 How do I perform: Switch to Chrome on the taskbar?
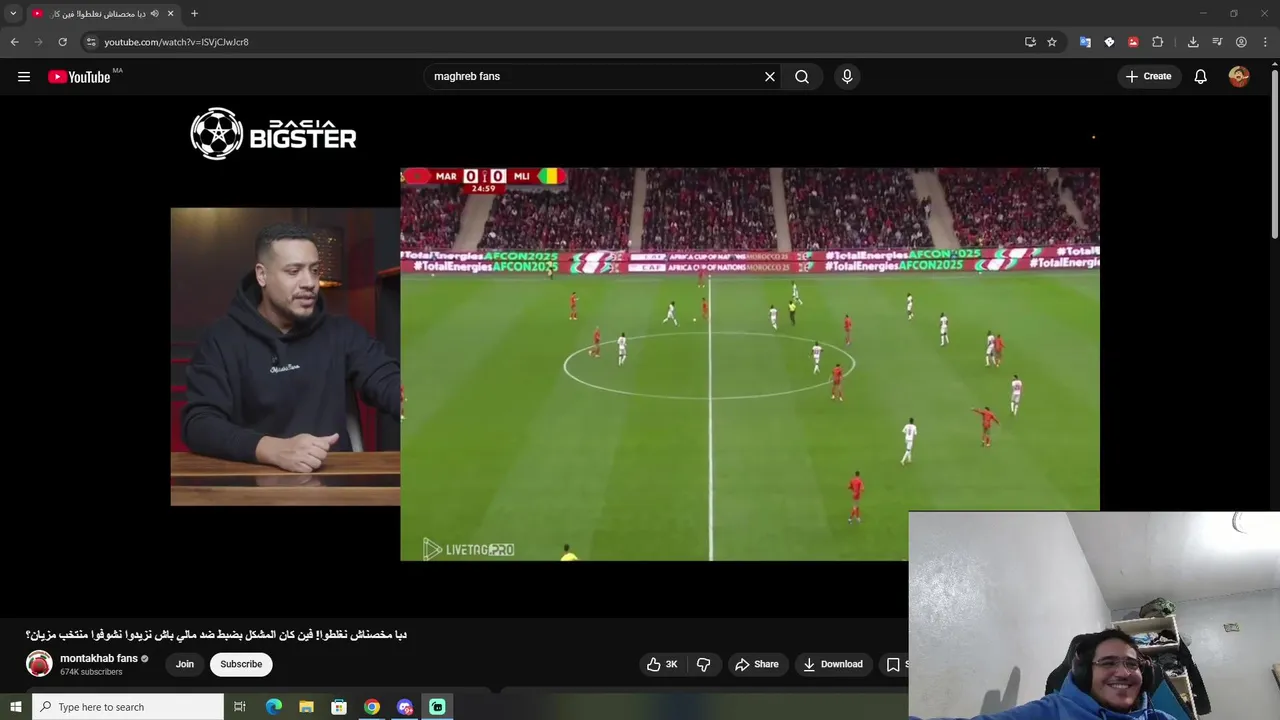pos(372,707)
